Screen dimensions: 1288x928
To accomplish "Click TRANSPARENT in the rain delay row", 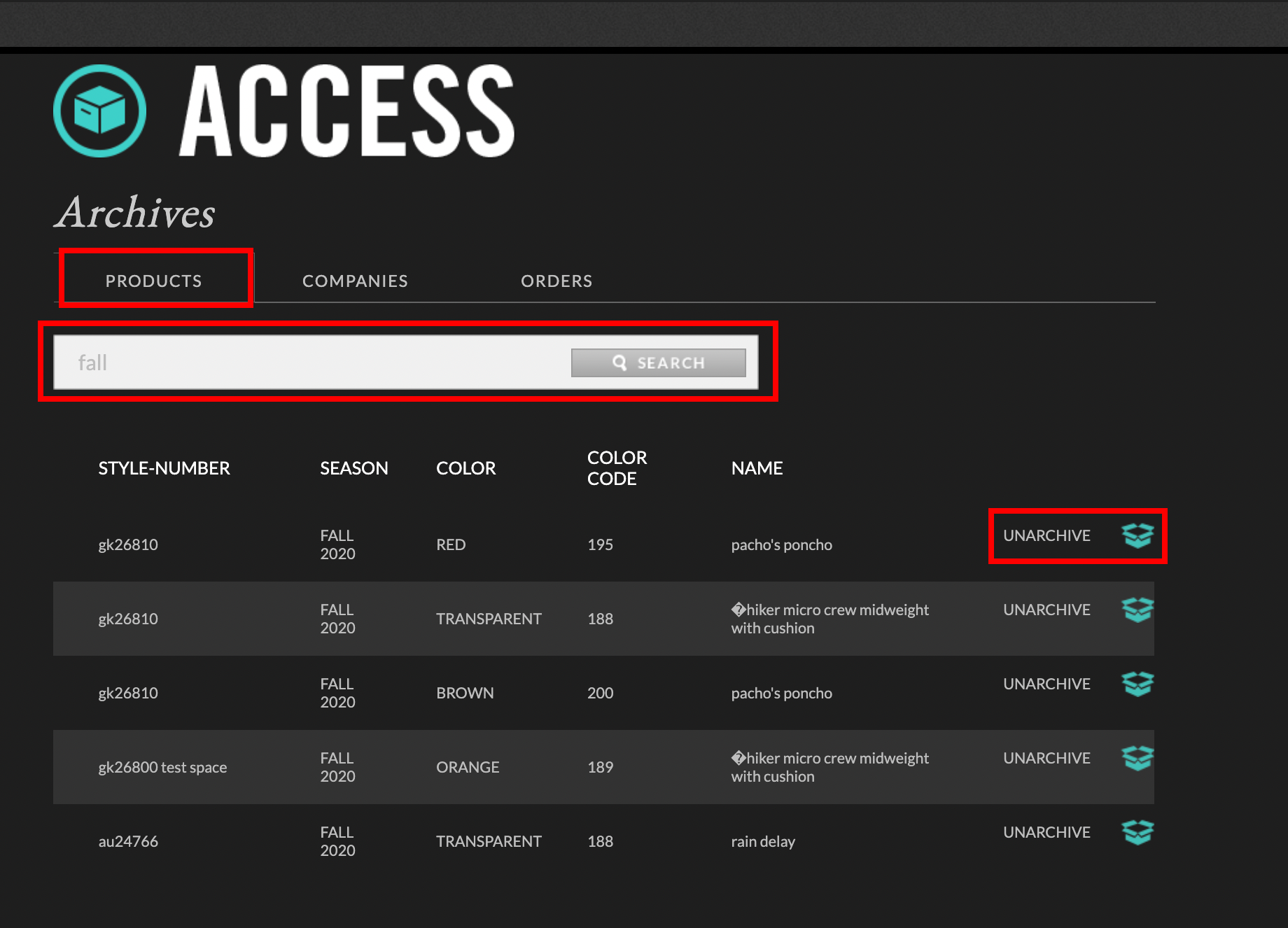I will point(489,841).
